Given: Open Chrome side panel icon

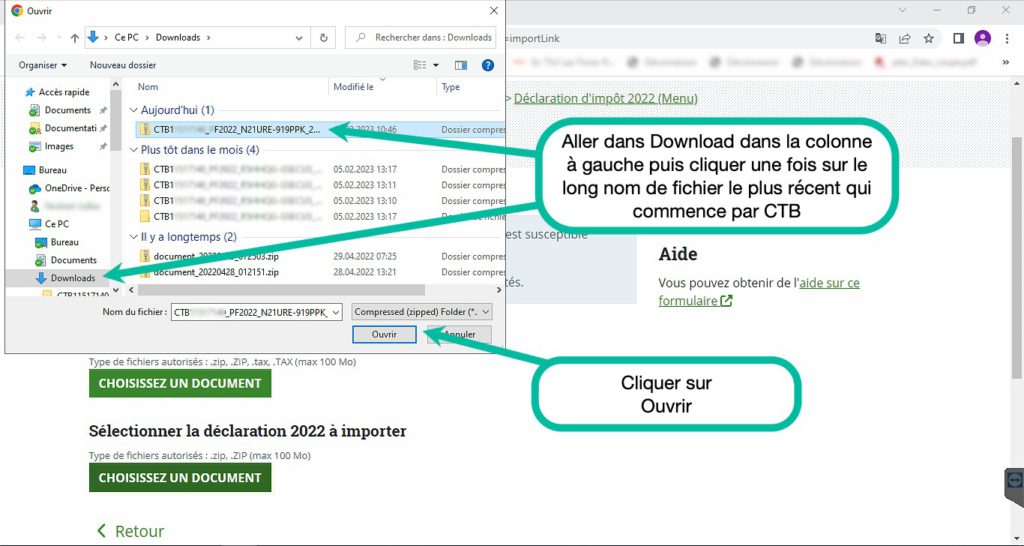Looking at the screenshot, I should tap(957, 39).
